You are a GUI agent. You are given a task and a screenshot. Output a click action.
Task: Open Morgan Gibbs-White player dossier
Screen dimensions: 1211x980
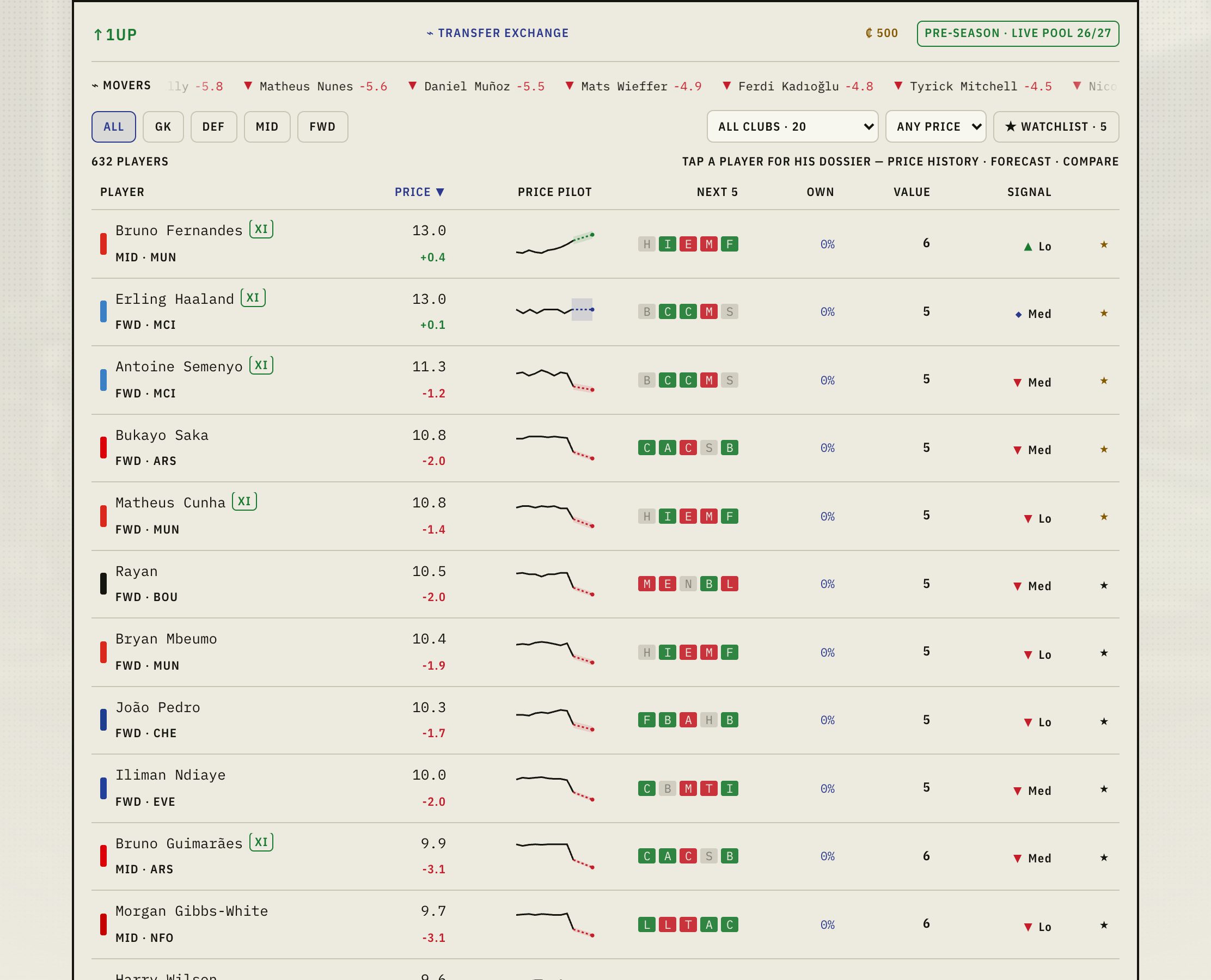(605, 924)
